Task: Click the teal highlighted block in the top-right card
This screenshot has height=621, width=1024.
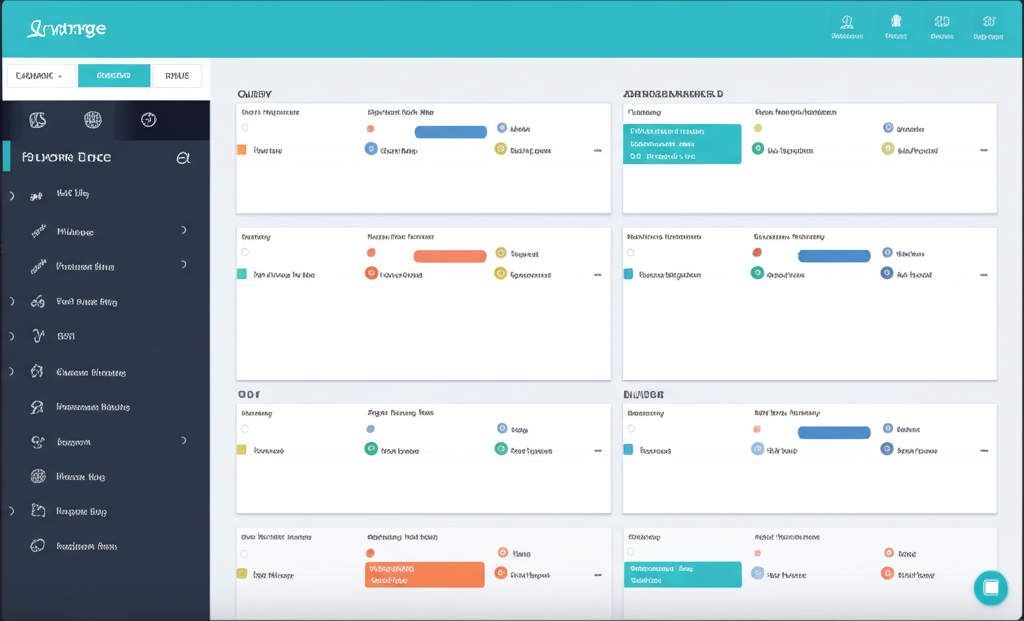Action: coord(682,144)
